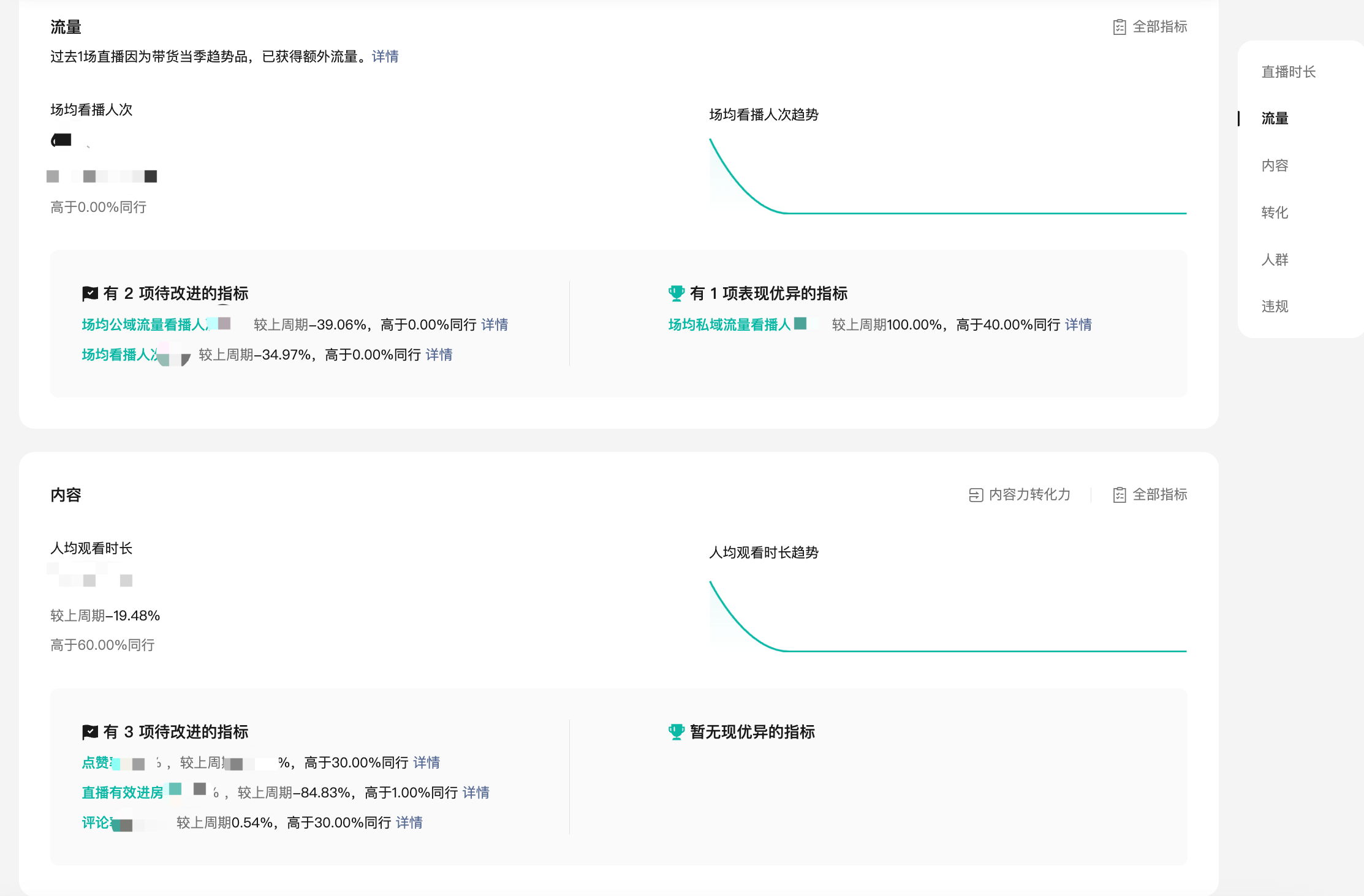Click flag icon beside 有 3 项待改进的指标

point(90,732)
